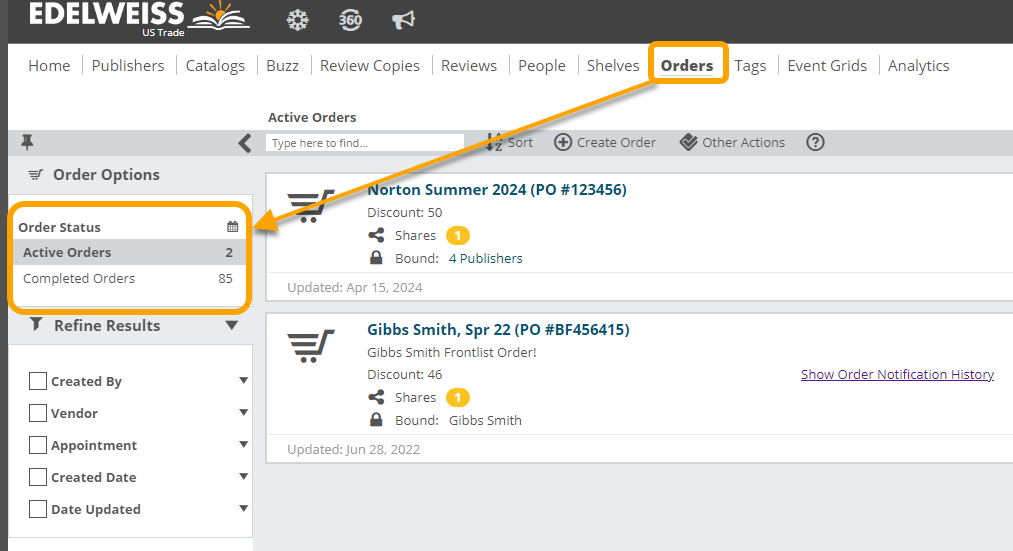Check the Created Date filter checkbox
The width and height of the screenshot is (1013, 551).
click(x=38, y=477)
